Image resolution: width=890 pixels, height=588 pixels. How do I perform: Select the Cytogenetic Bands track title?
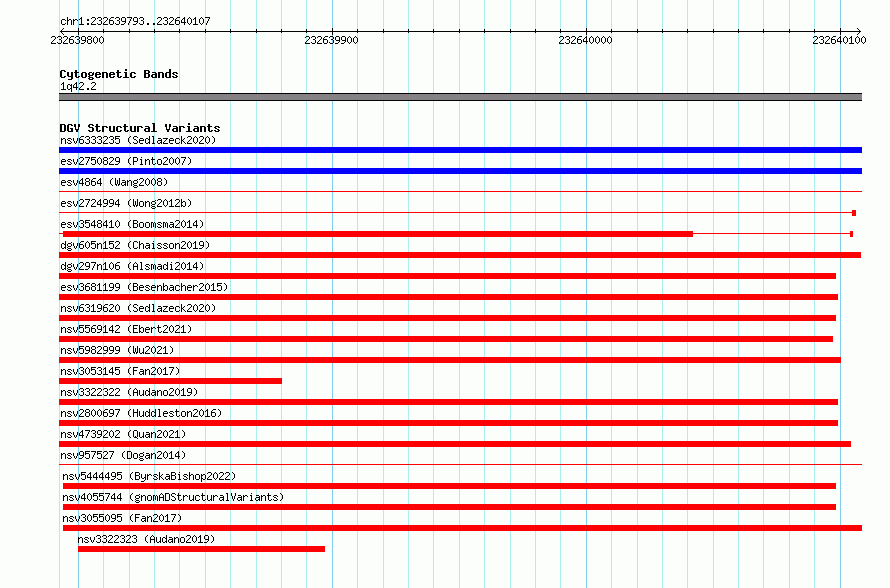click(119, 74)
